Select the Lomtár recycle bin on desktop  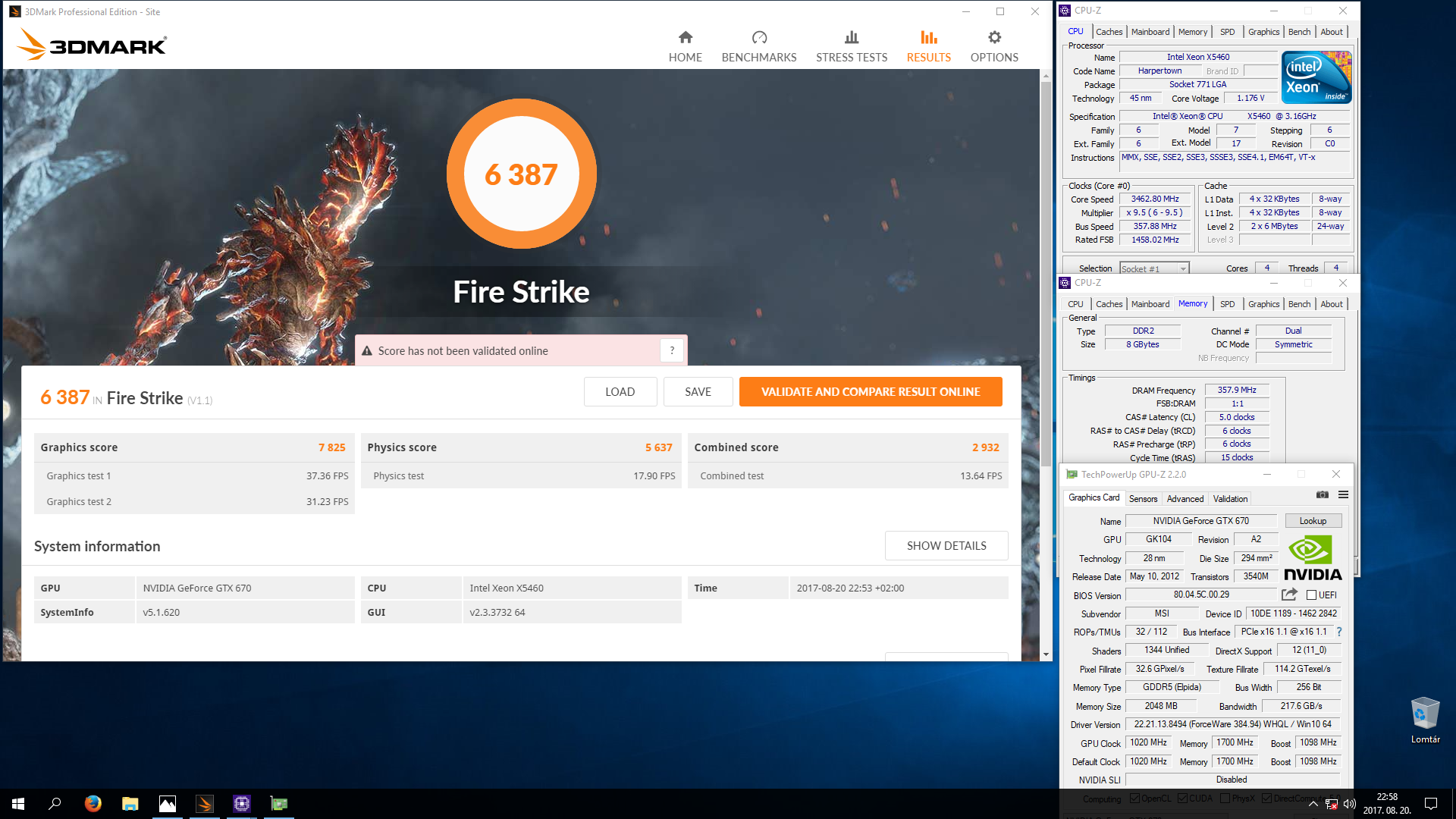1425,720
